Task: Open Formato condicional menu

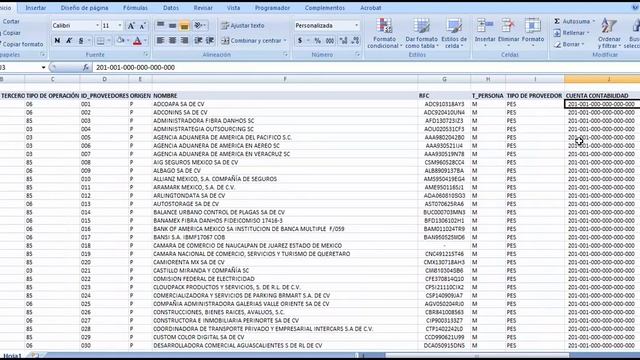Action: (x=384, y=33)
